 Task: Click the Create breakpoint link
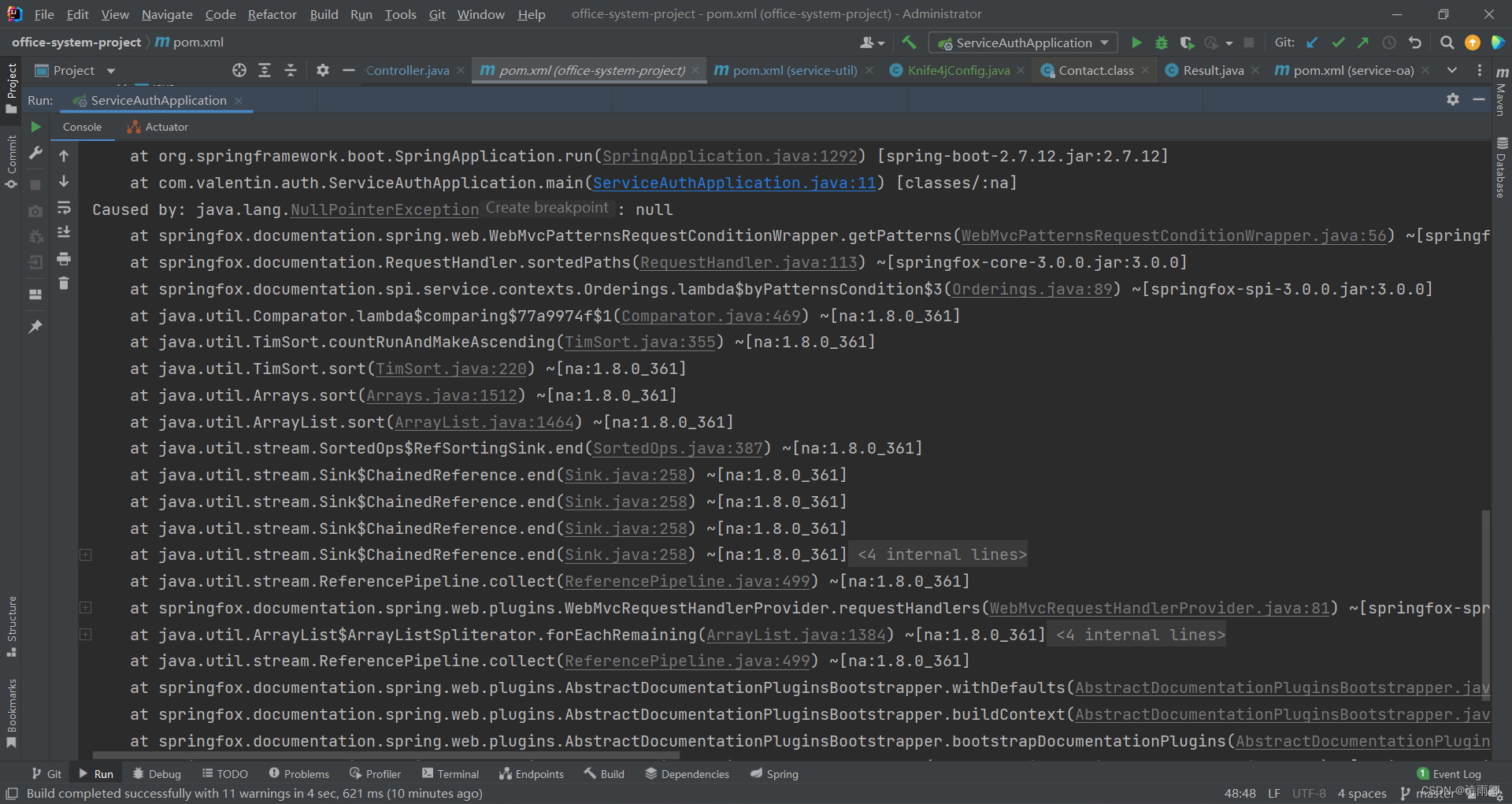coord(547,208)
